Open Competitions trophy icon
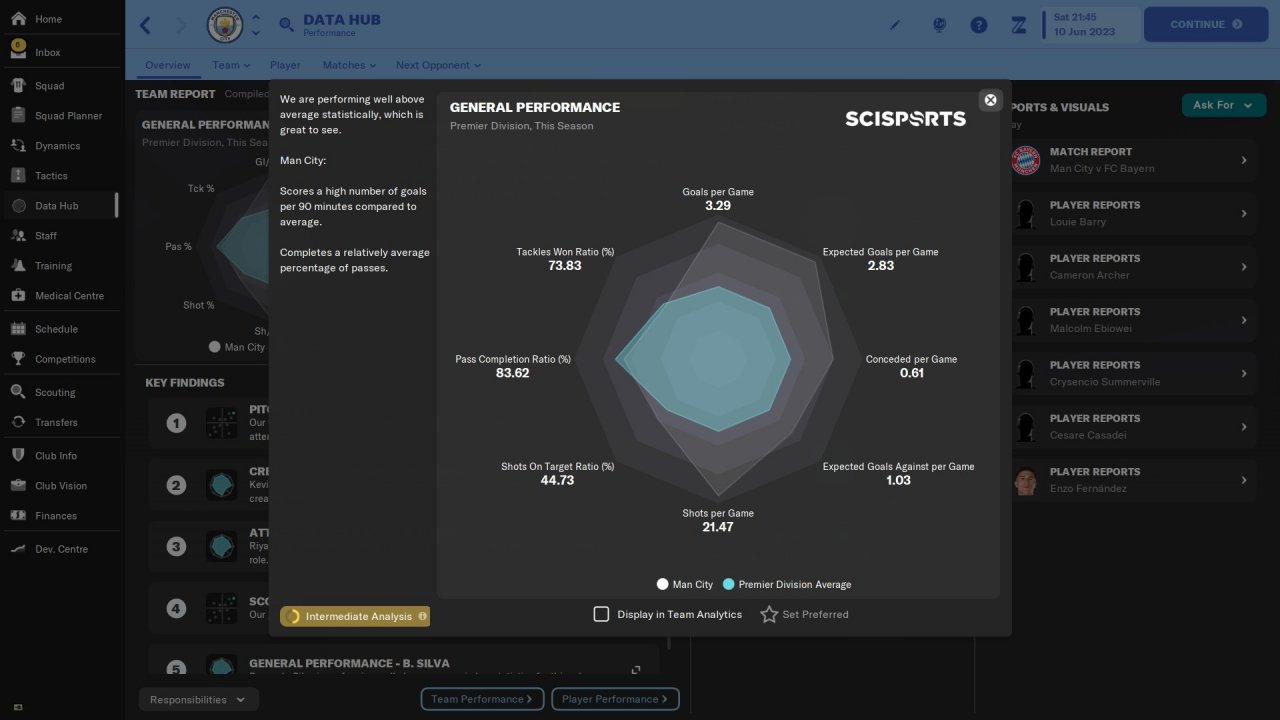This screenshot has height=720, width=1280. (18, 359)
